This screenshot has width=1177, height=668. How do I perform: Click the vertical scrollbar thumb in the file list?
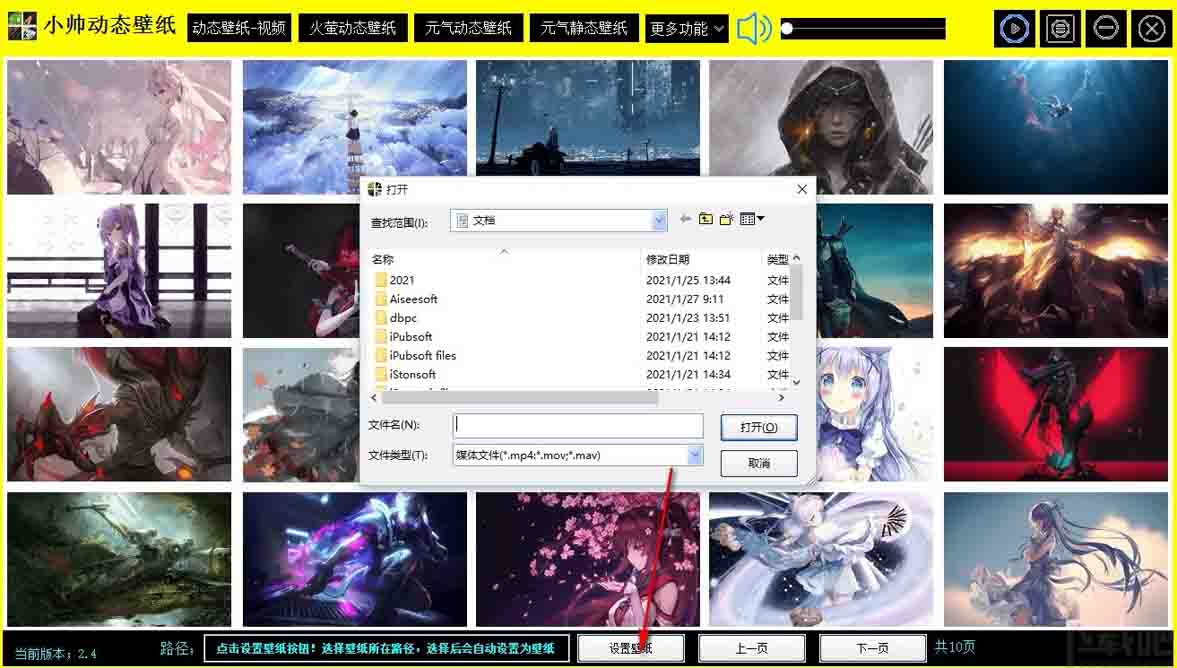click(796, 293)
